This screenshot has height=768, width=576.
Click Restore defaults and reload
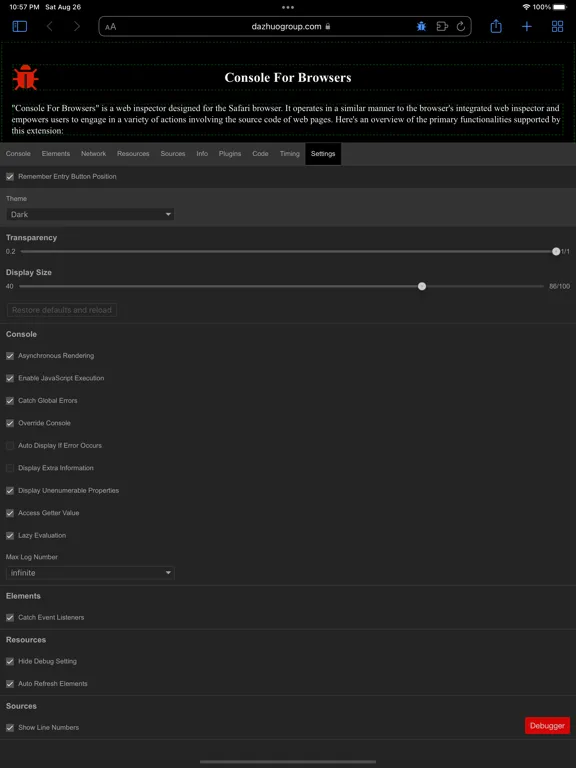pyautogui.click(x=62, y=310)
